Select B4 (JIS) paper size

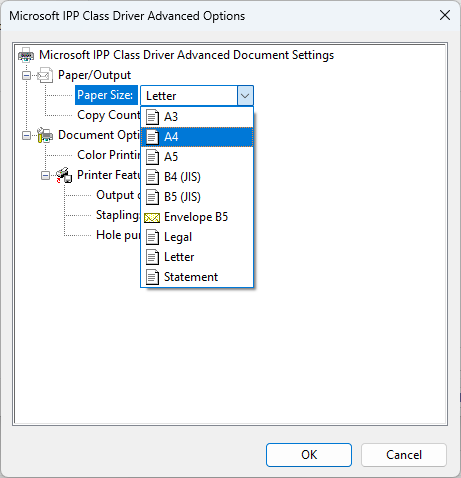tap(197, 177)
